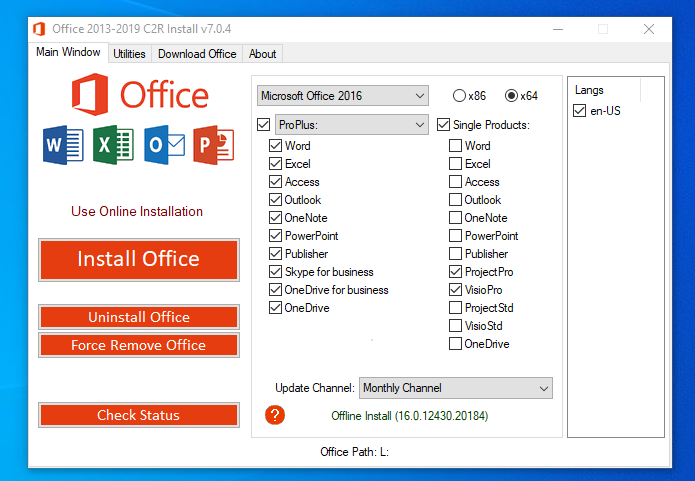Image resolution: width=695 pixels, height=481 pixels.
Task: Minimize the C2R Install window
Action: pos(558,29)
